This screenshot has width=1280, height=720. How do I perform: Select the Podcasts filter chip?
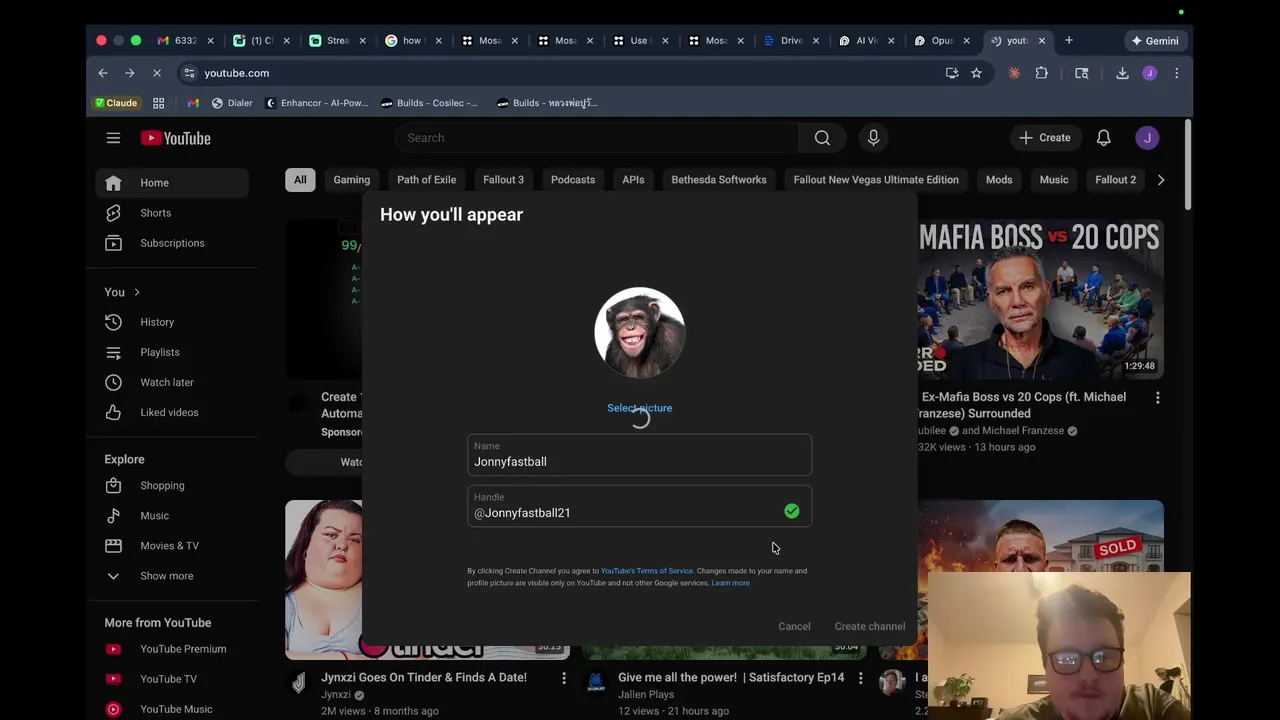(573, 180)
